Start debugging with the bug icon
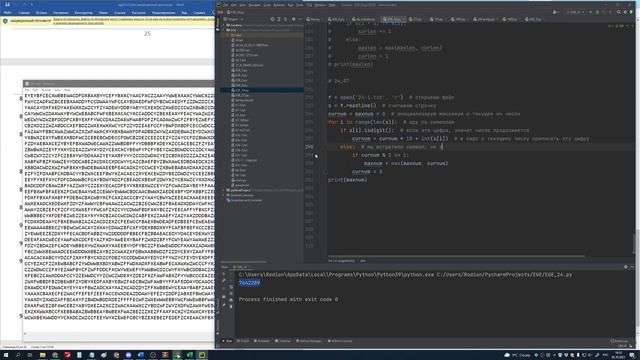This screenshot has height=360, width=640. (x=598, y=12)
